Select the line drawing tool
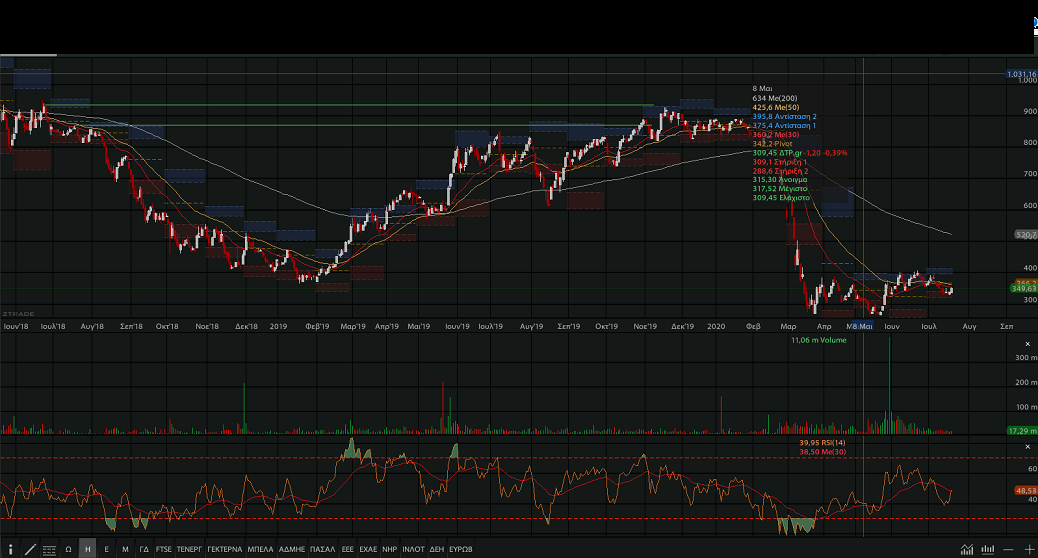 coord(28,549)
